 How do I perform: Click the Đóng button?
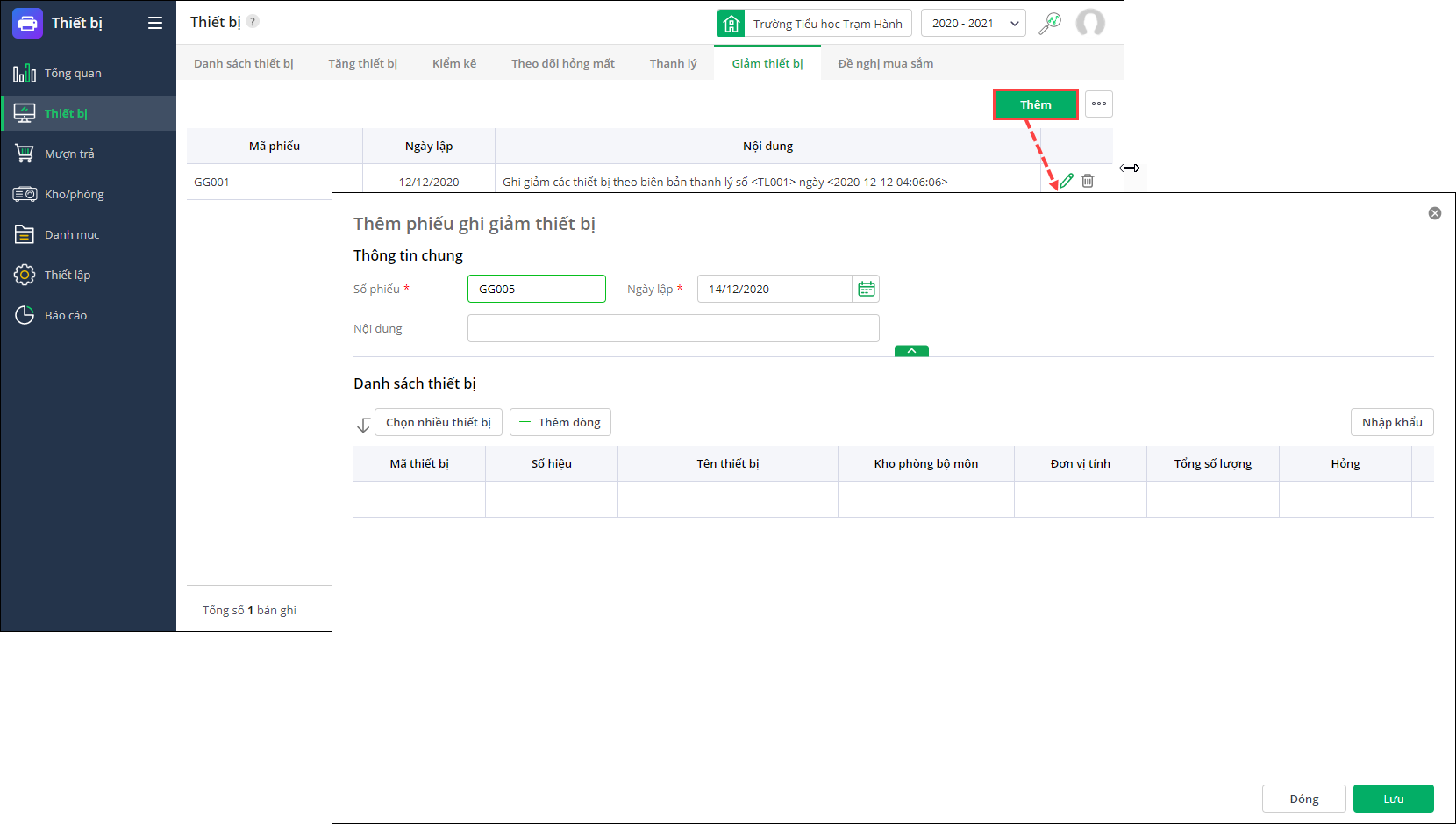(x=1304, y=799)
